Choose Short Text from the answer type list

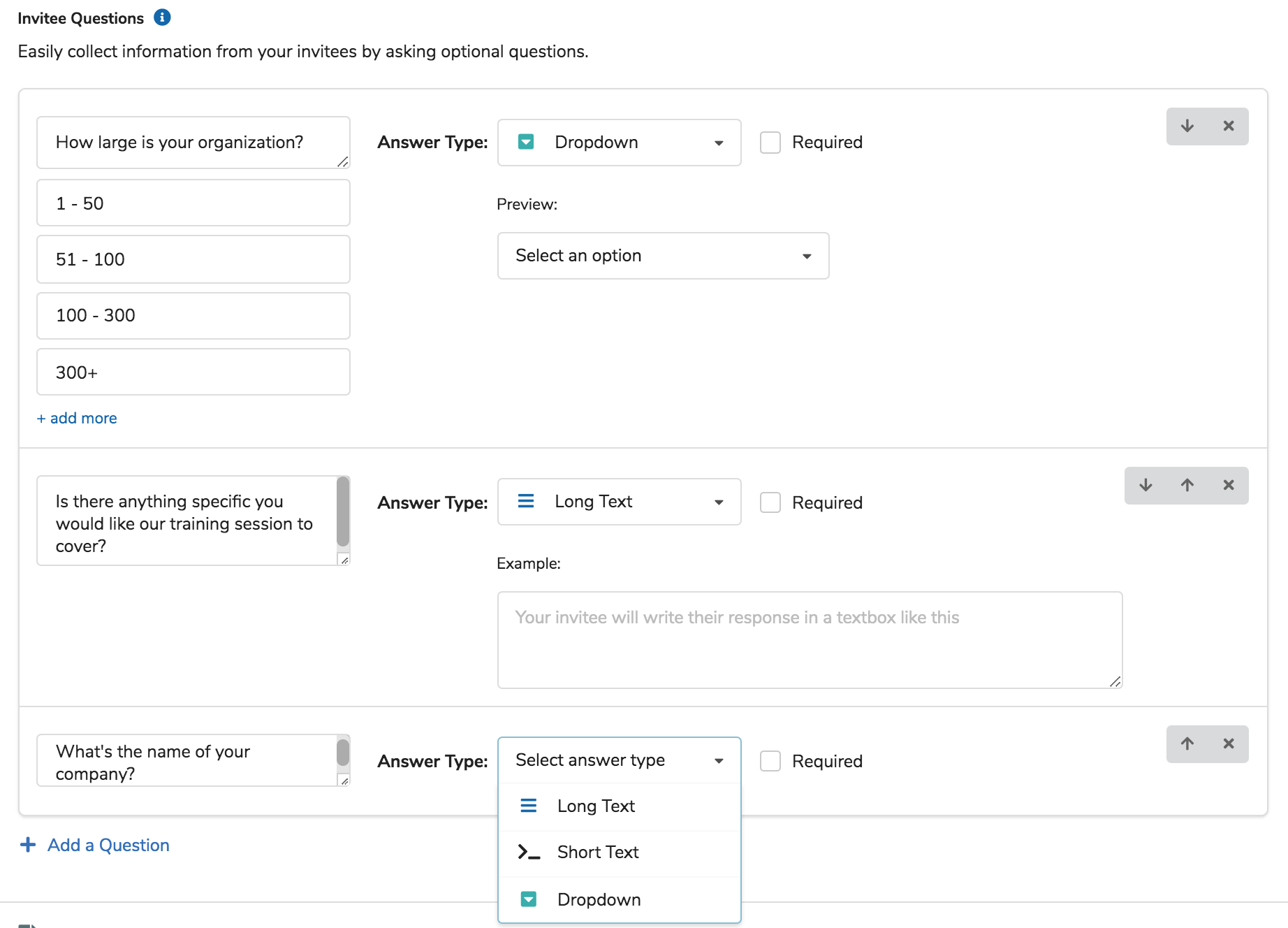click(x=598, y=853)
